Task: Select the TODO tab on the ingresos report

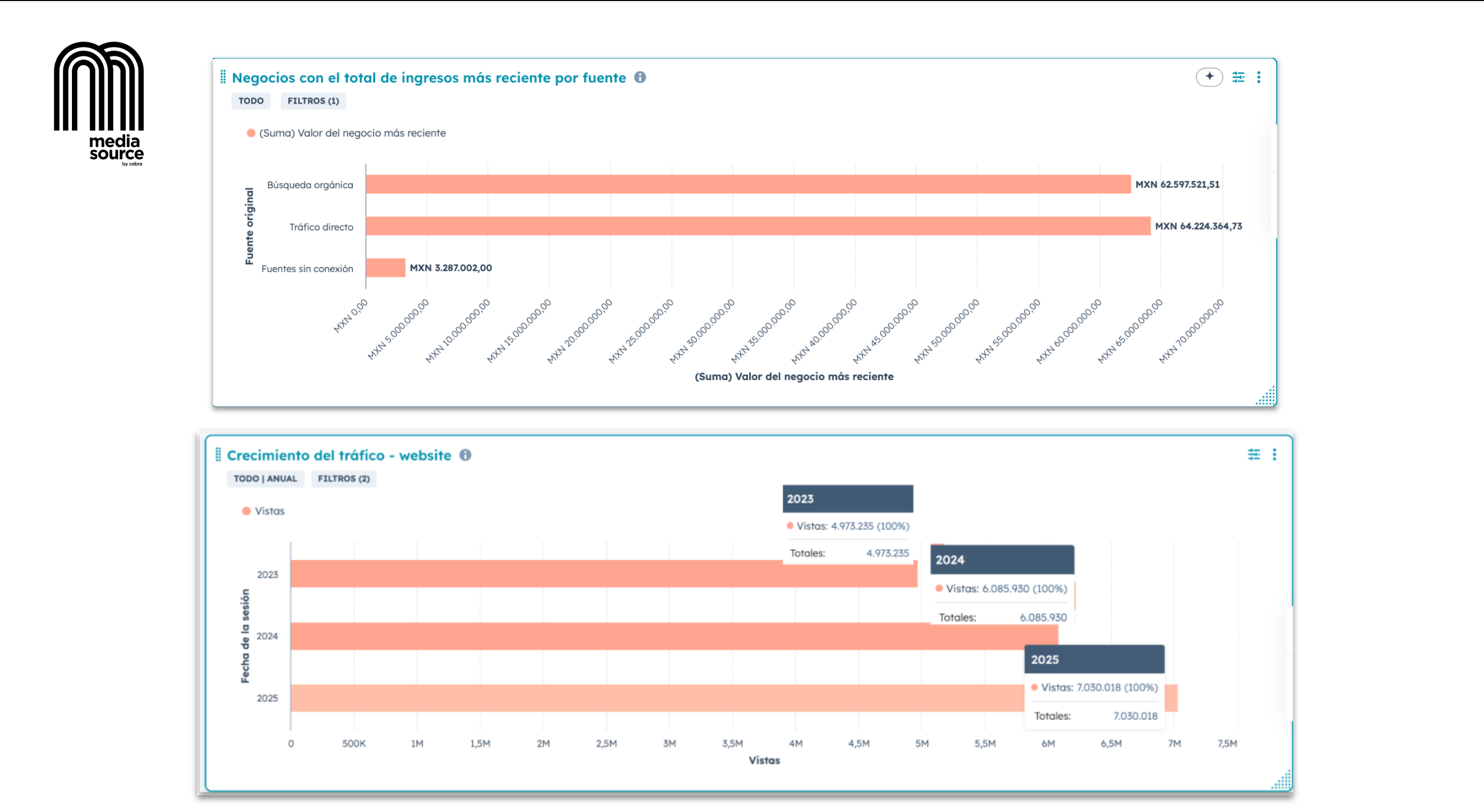Action: click(x=250, y=101)
